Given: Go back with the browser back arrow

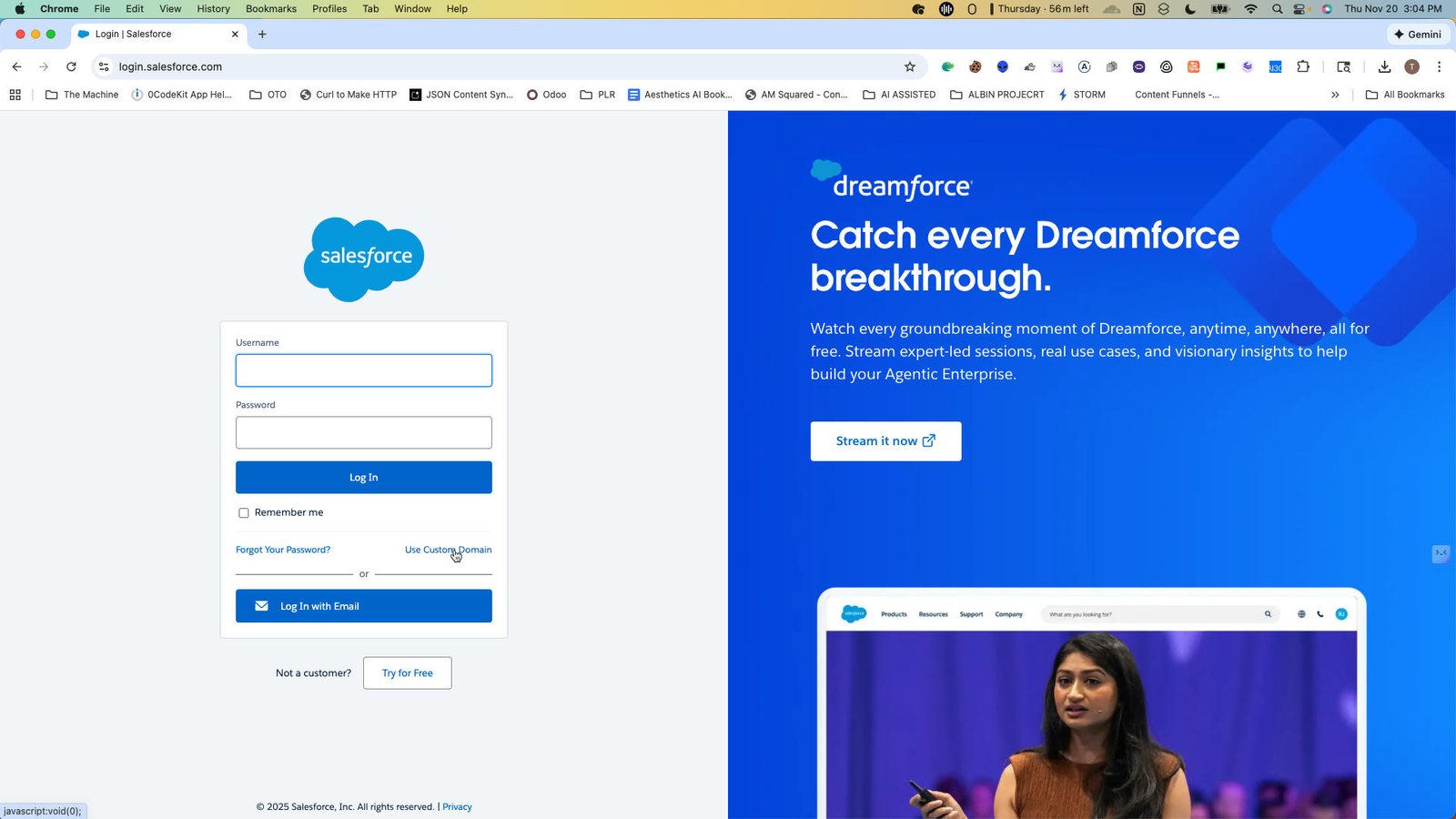Looking at the screenshot, I should [16, 66].
